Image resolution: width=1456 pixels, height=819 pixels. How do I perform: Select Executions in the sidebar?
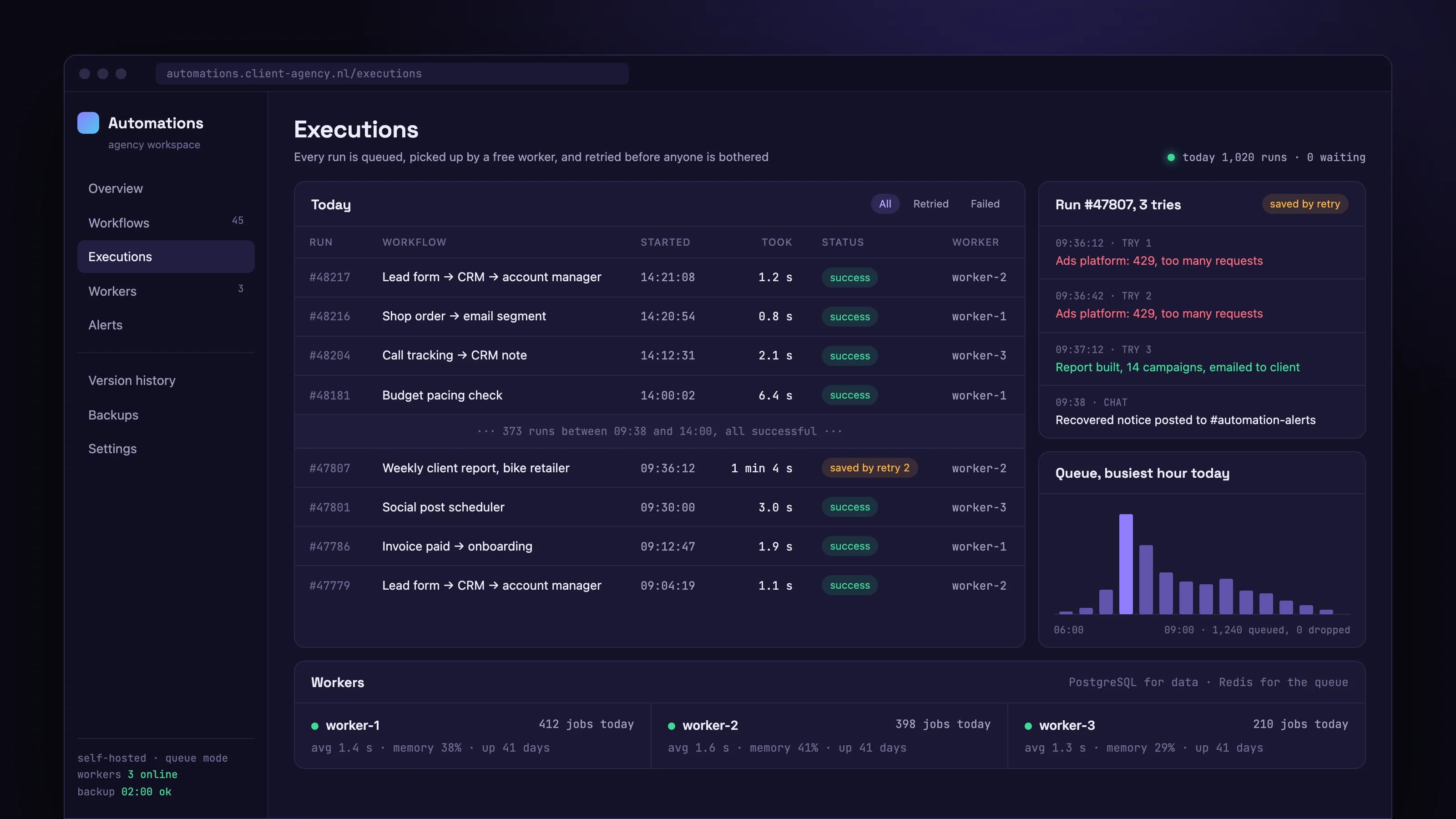(x=166, y=257)
